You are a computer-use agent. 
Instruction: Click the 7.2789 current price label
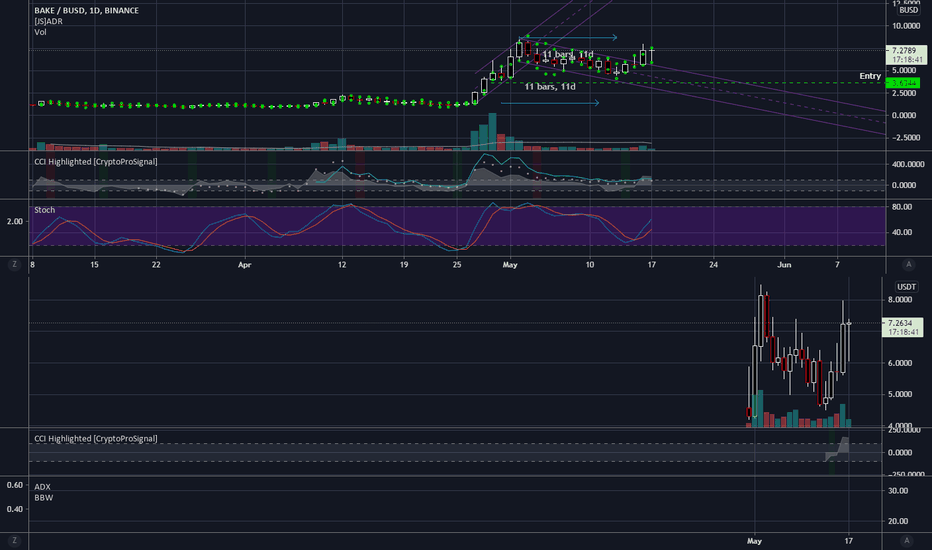pyautogui.click(x=905, y=55)
